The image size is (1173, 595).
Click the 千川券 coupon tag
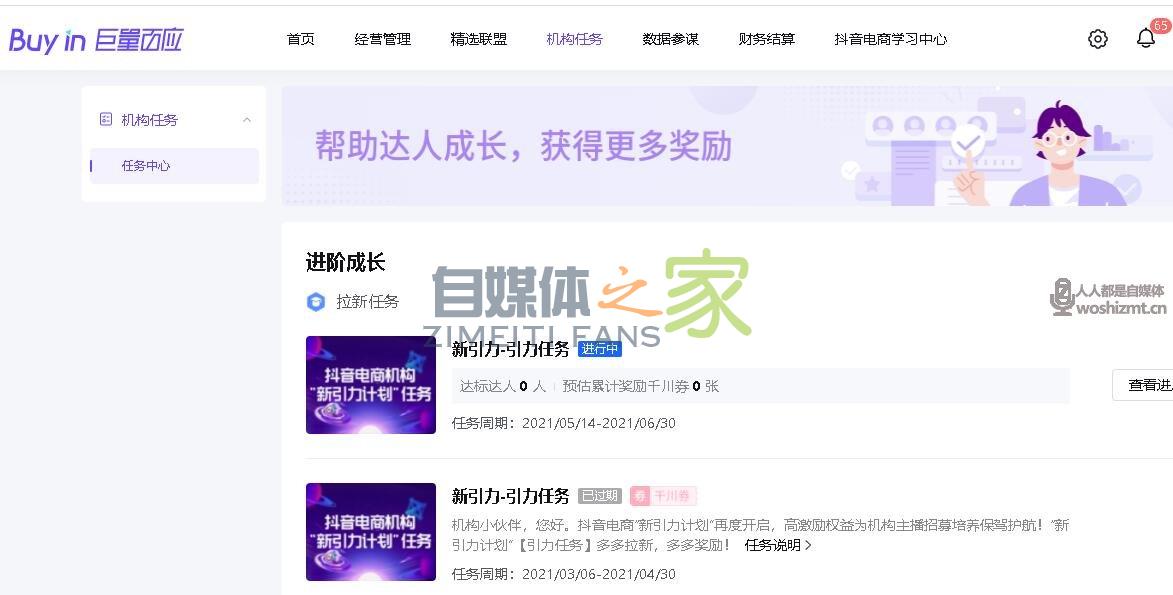[663, 496]
